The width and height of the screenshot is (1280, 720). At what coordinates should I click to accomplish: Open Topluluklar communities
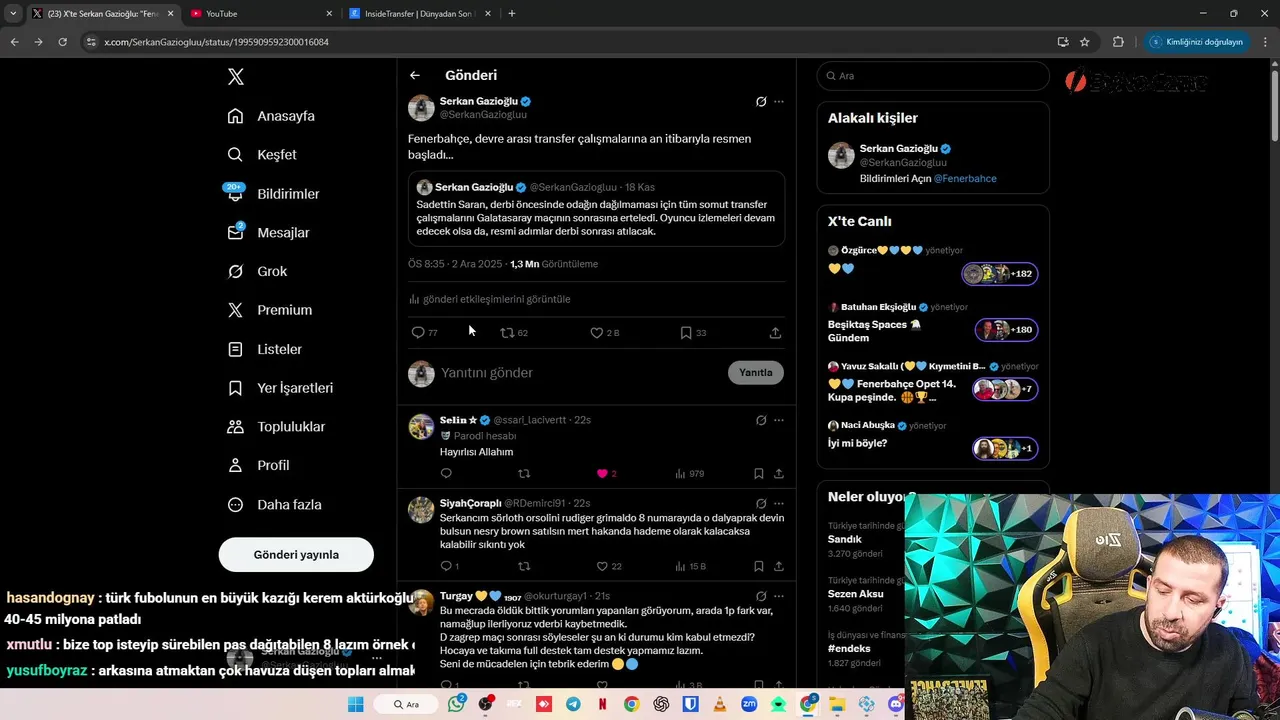tap(276, 427)
